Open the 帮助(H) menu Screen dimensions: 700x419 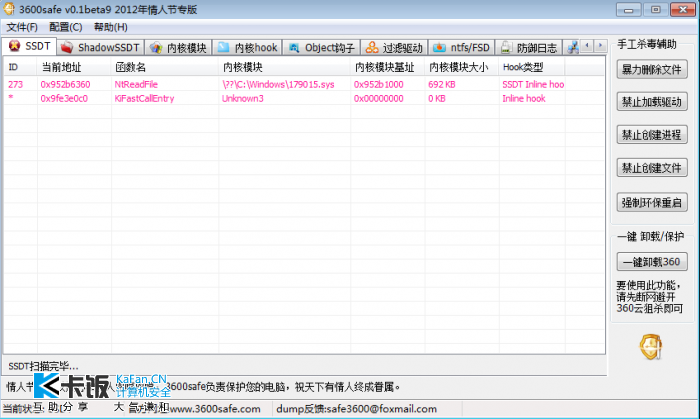coord(111,27)
